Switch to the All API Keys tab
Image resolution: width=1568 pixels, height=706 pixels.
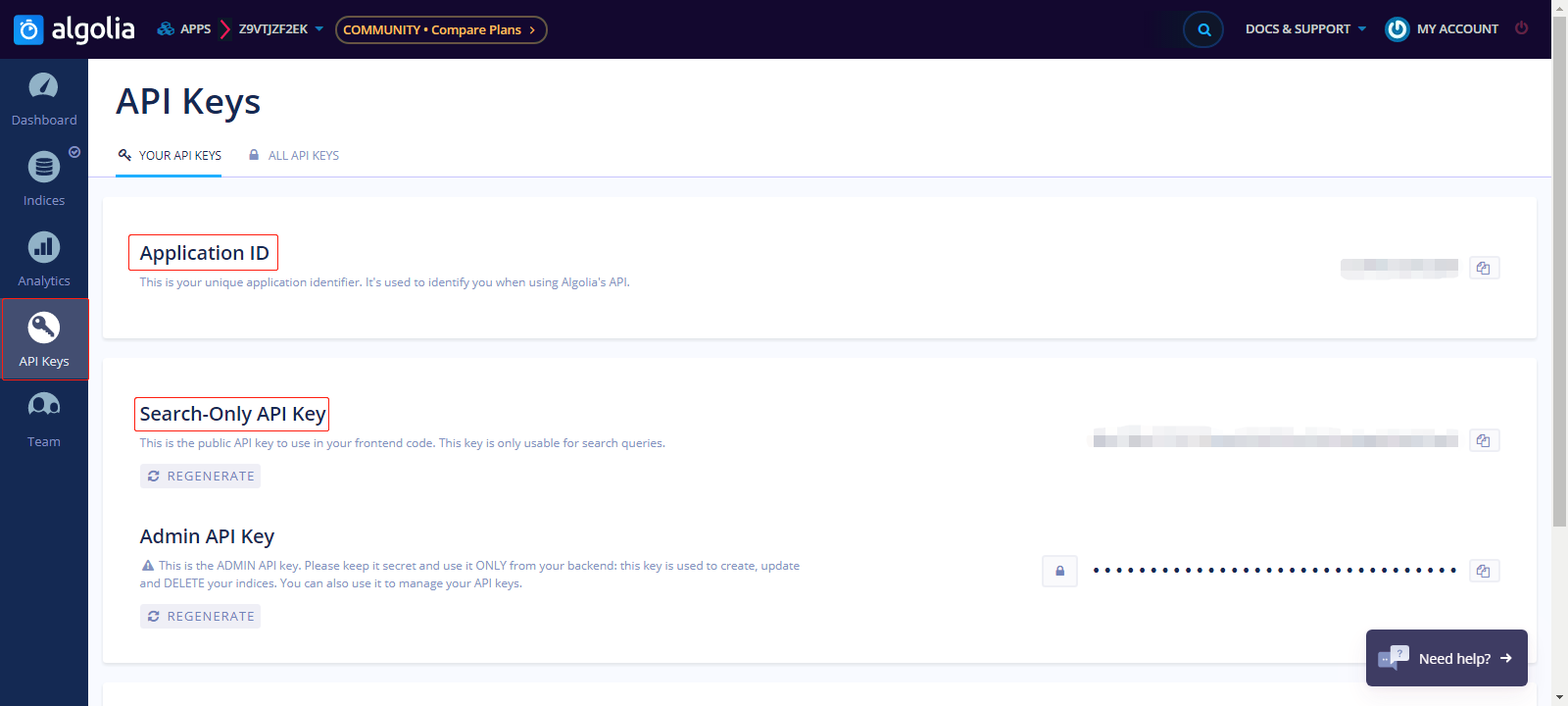pyautogui.click(x=293, y=156)
